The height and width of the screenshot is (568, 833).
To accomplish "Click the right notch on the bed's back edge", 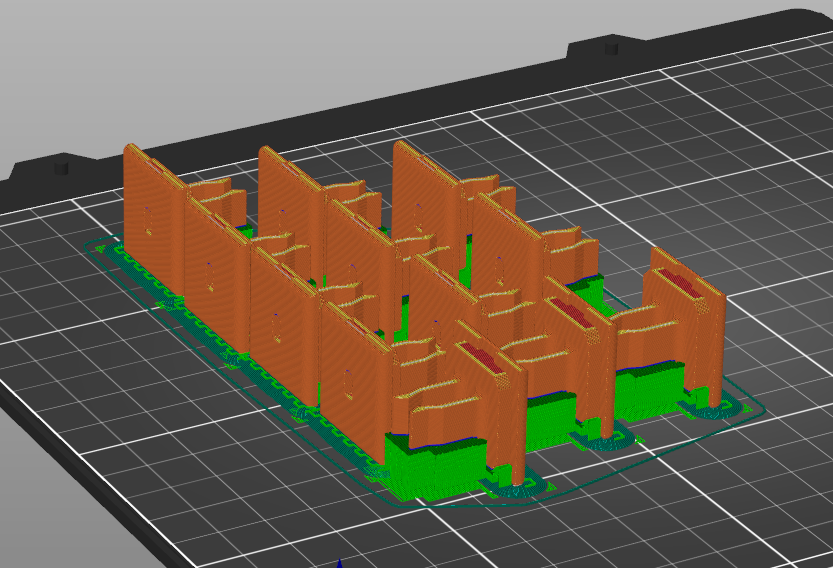I will [x=606, y=47].
